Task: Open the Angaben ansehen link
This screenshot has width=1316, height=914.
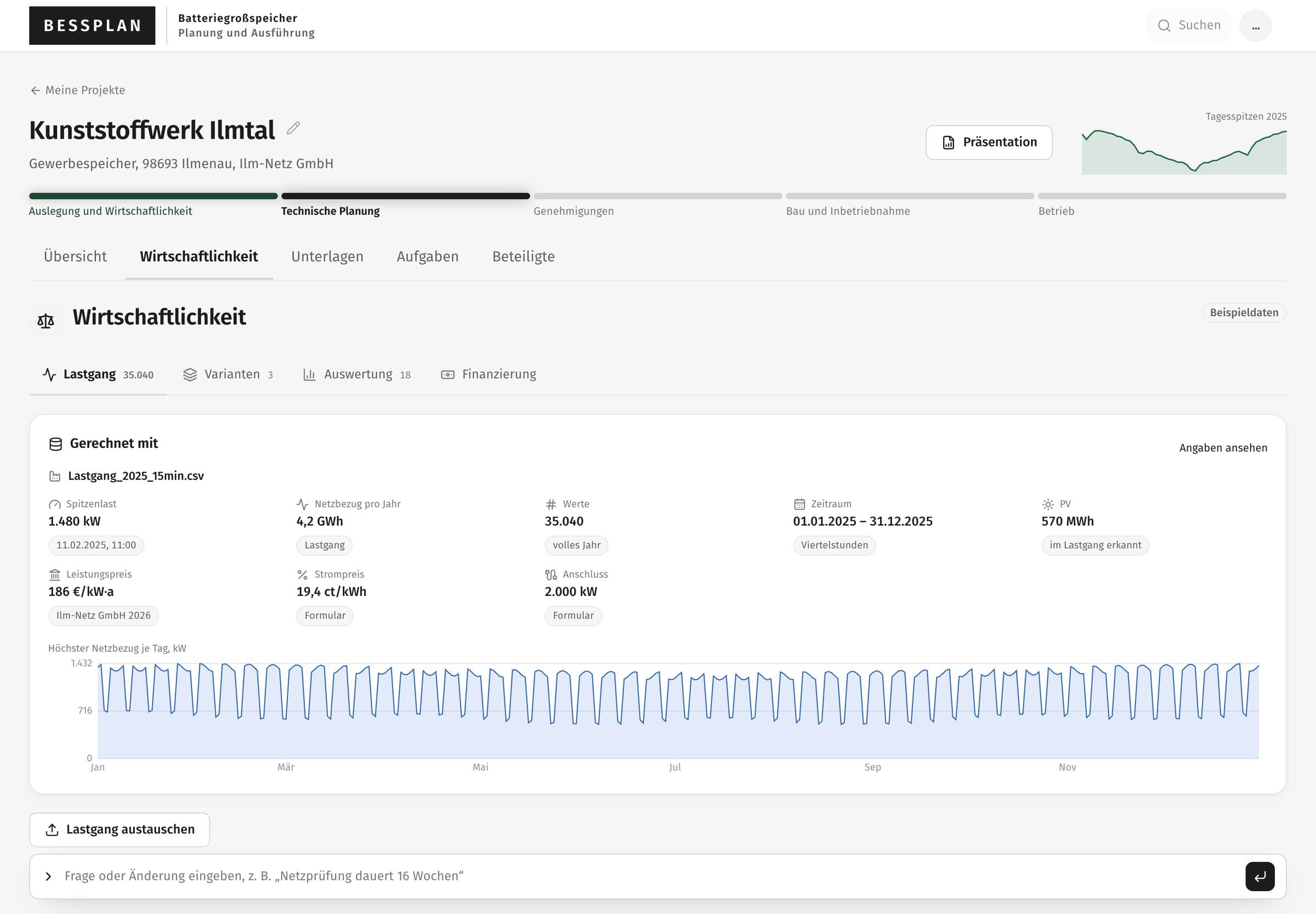Action: pos(1223,448)
